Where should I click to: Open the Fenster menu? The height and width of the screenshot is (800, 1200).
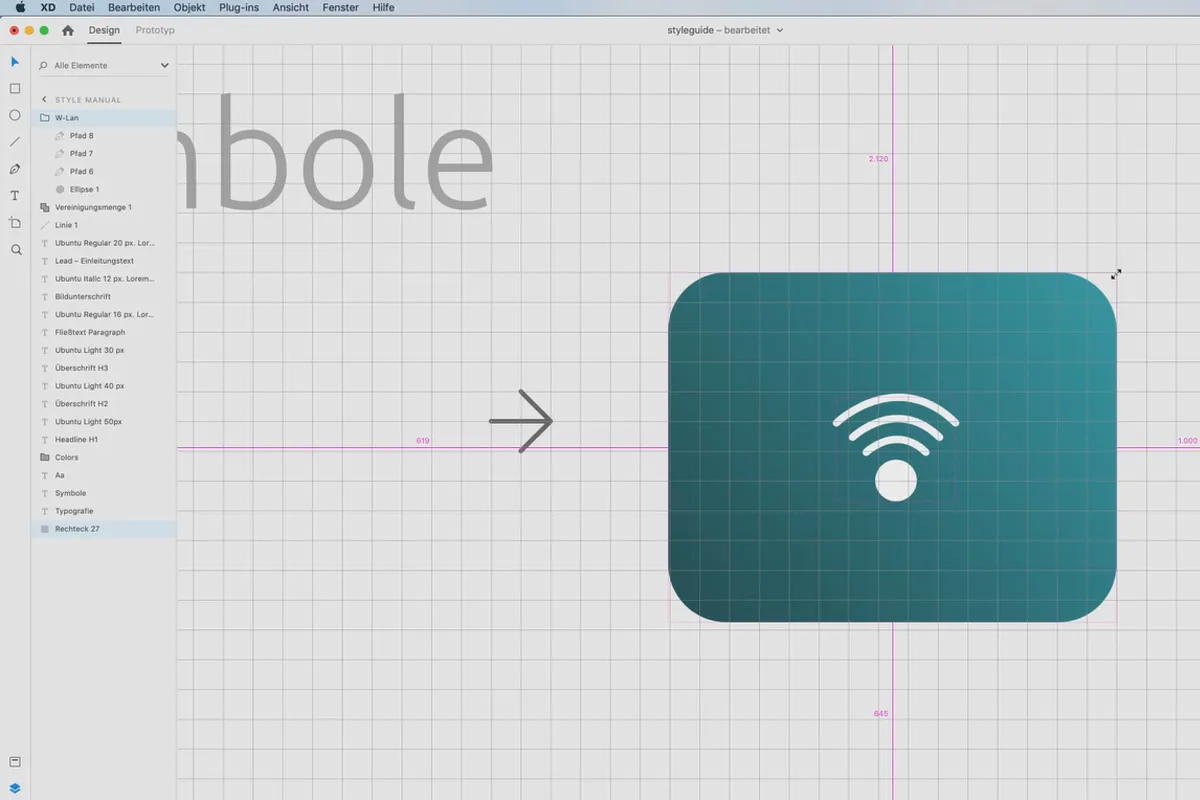pos(341,7)
